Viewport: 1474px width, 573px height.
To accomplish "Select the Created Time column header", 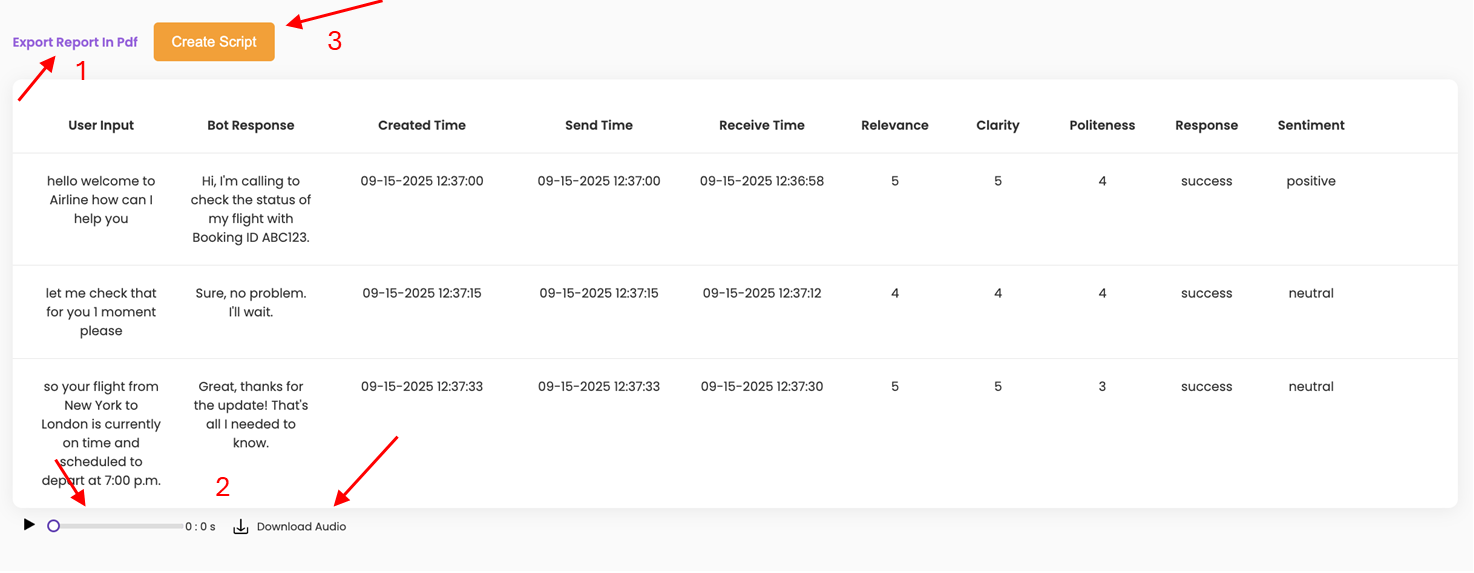I will (422, 126).
